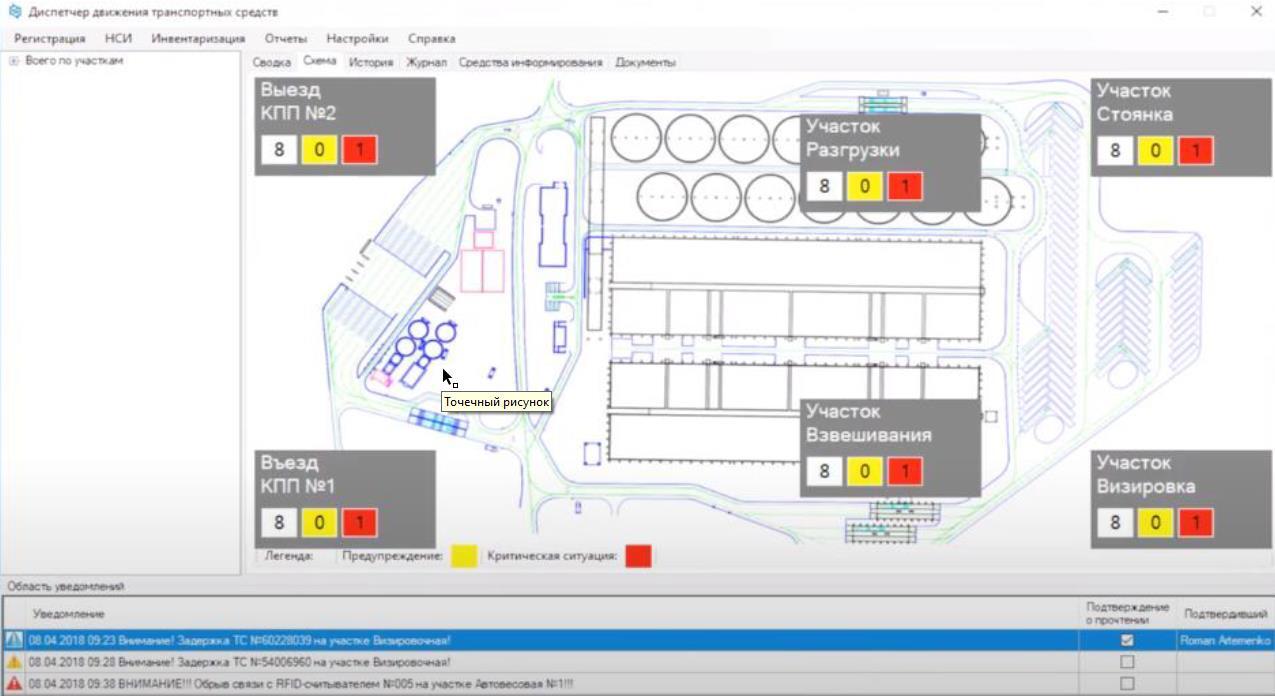Click yellow warning icon of ТС №54006960 notification

(x=14, y=662)
